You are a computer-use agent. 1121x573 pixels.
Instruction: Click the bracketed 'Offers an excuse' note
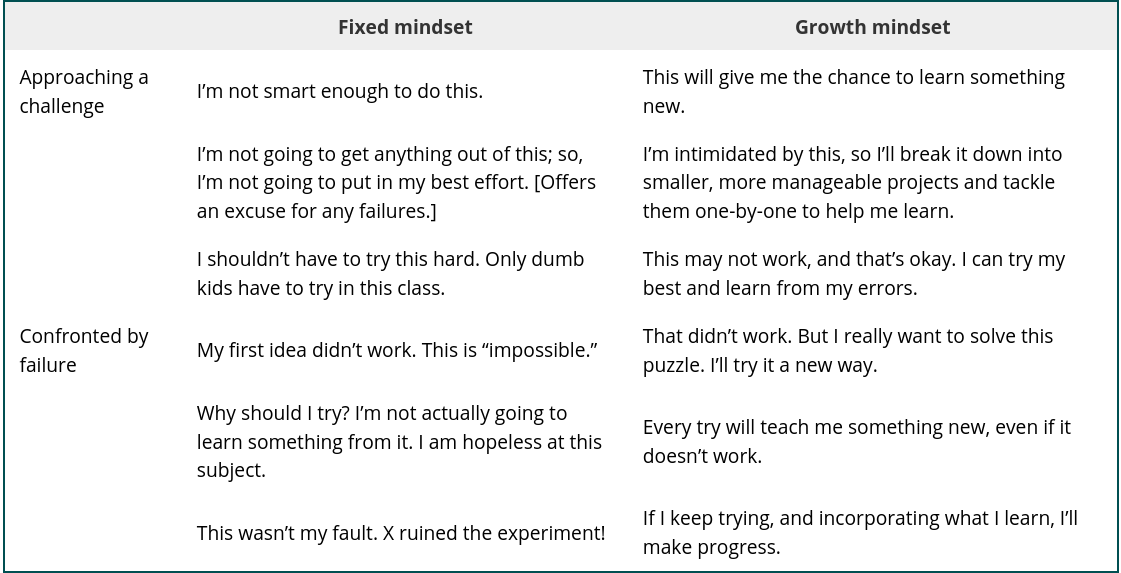pos(400,198)
